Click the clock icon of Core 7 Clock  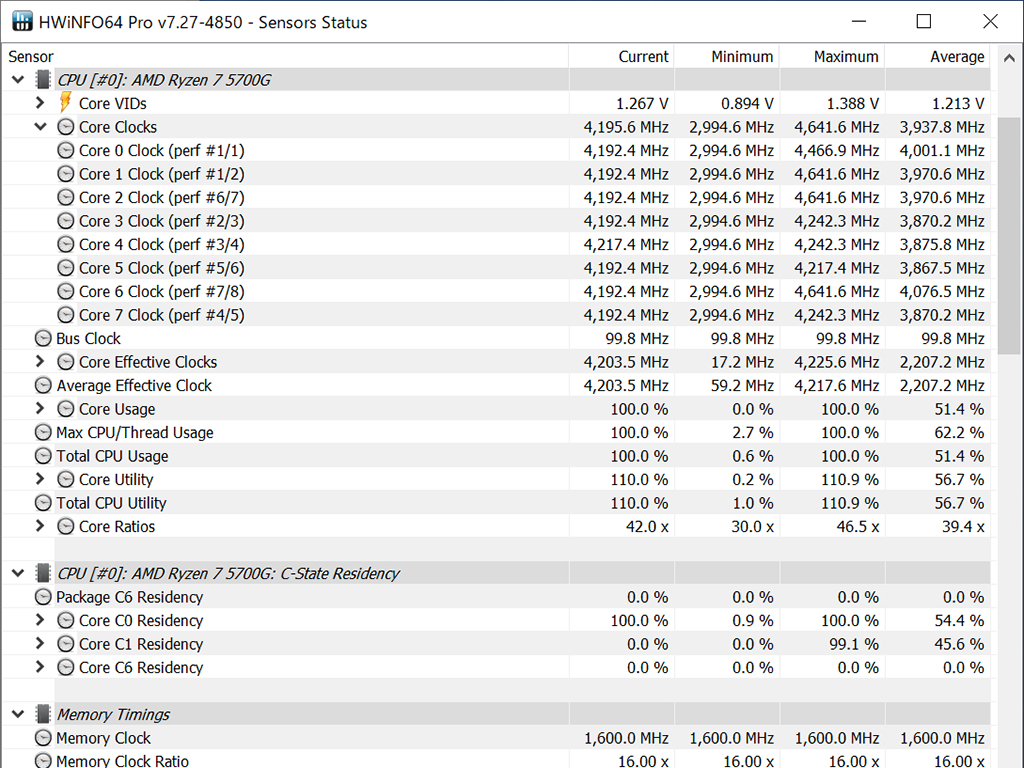click(65, 315)
